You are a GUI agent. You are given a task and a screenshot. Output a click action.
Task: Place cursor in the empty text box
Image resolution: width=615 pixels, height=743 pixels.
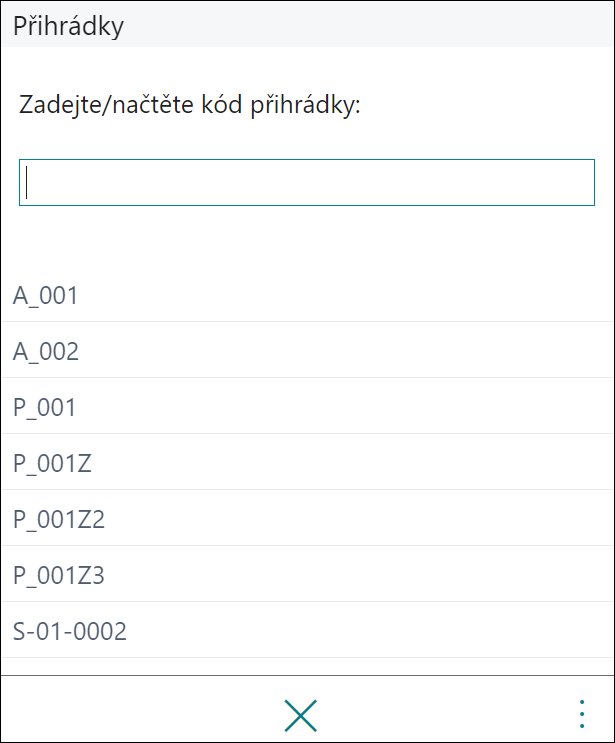point(307,182)
